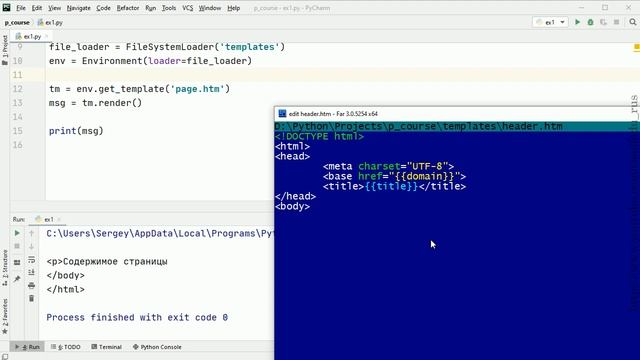Restore layout icon in the Run panel
The height and width of the screenshot is (360, 640).
tap(17, 262)
